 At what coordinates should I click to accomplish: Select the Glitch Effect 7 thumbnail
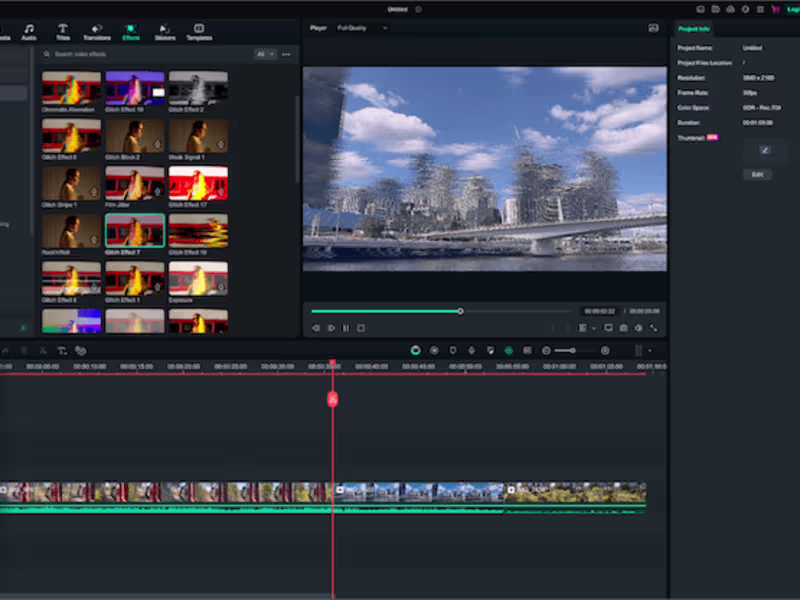click(135, 231)
